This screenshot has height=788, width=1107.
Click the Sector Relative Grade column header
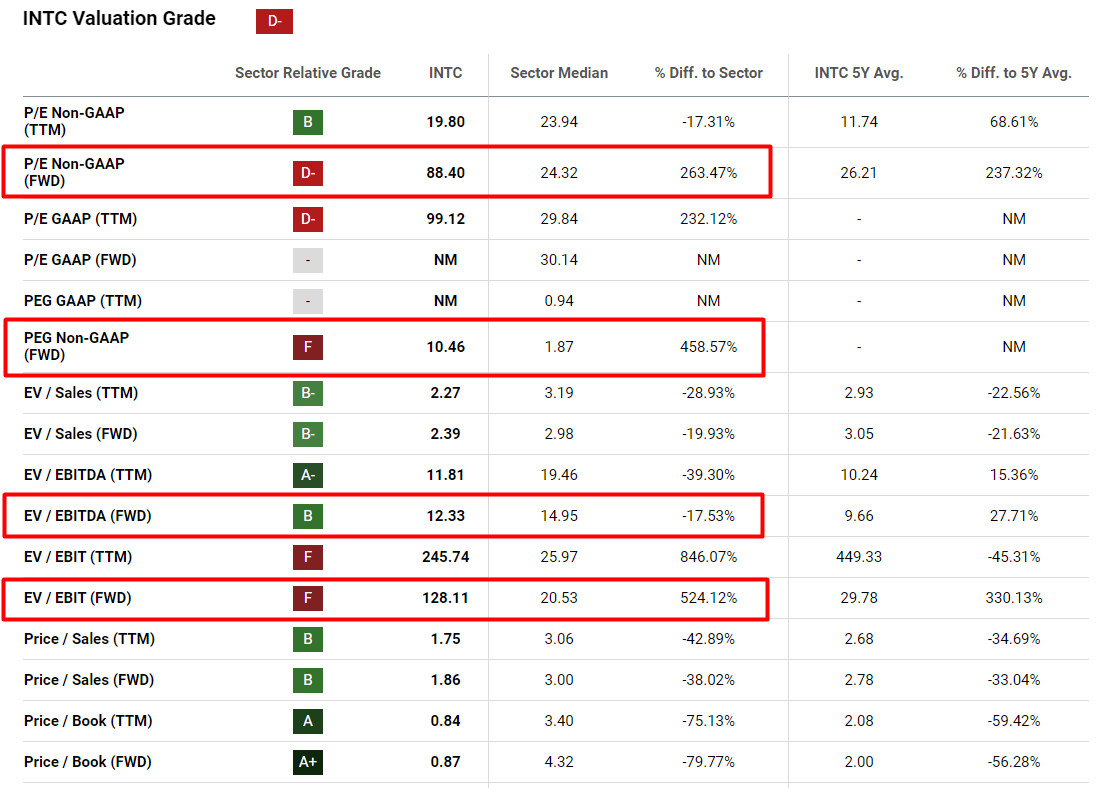(x=308, y=73)
